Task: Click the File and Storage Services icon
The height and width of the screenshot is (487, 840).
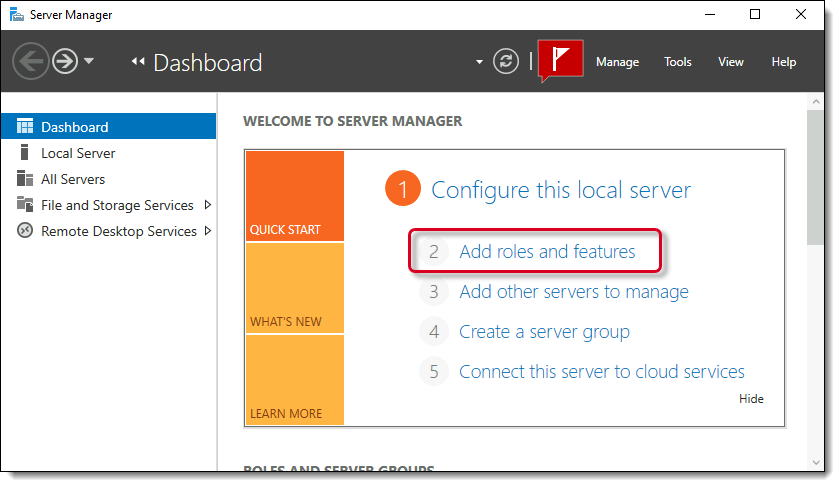Action: tap(25, 205)
